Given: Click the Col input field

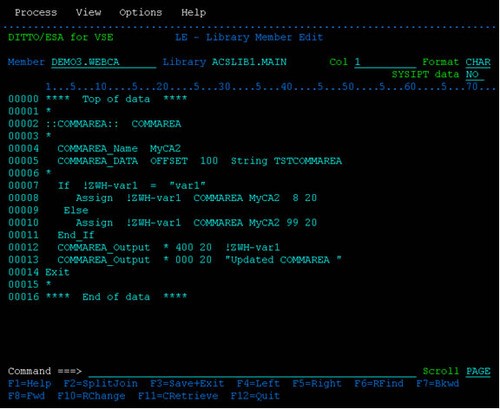Looking at the screenshot, I should coord(385,62).
